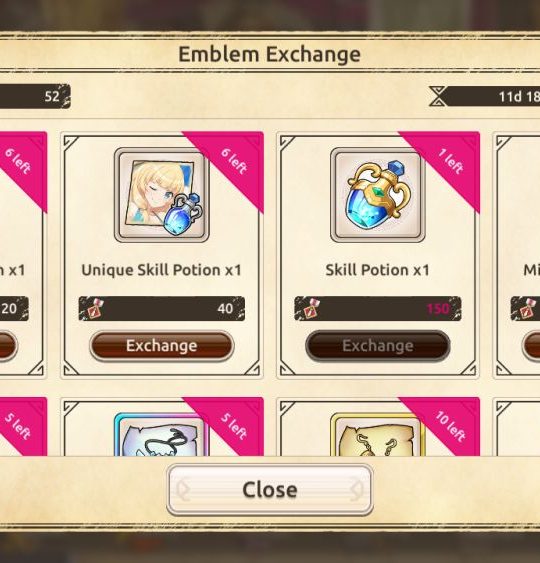Tap the '1 left' ribbon on Skill Potion
The height and width of the screenshot is (563, 540).
point(450,162)
